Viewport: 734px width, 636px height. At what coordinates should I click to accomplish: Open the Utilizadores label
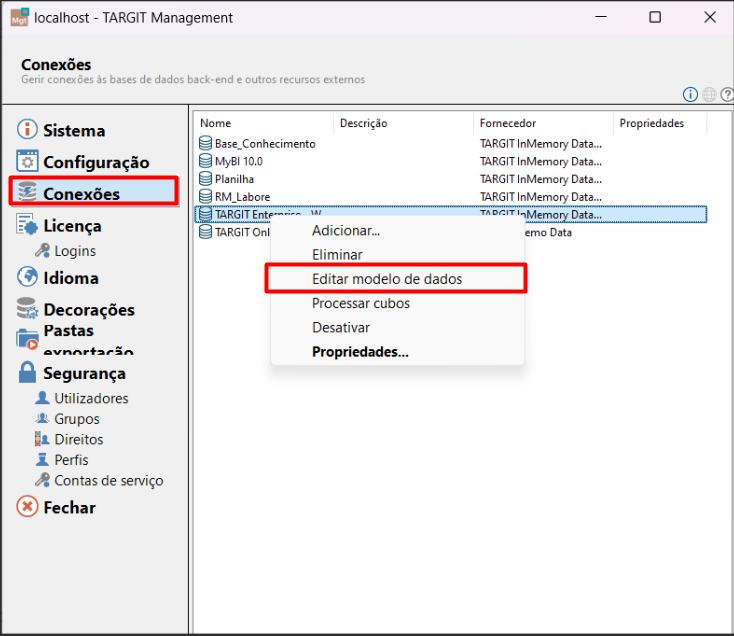[91, 398]
